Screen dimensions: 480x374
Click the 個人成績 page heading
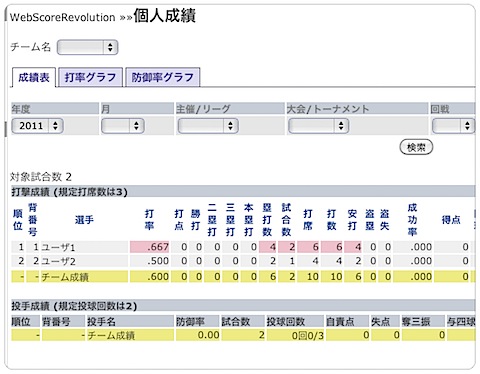coord(165,16)
